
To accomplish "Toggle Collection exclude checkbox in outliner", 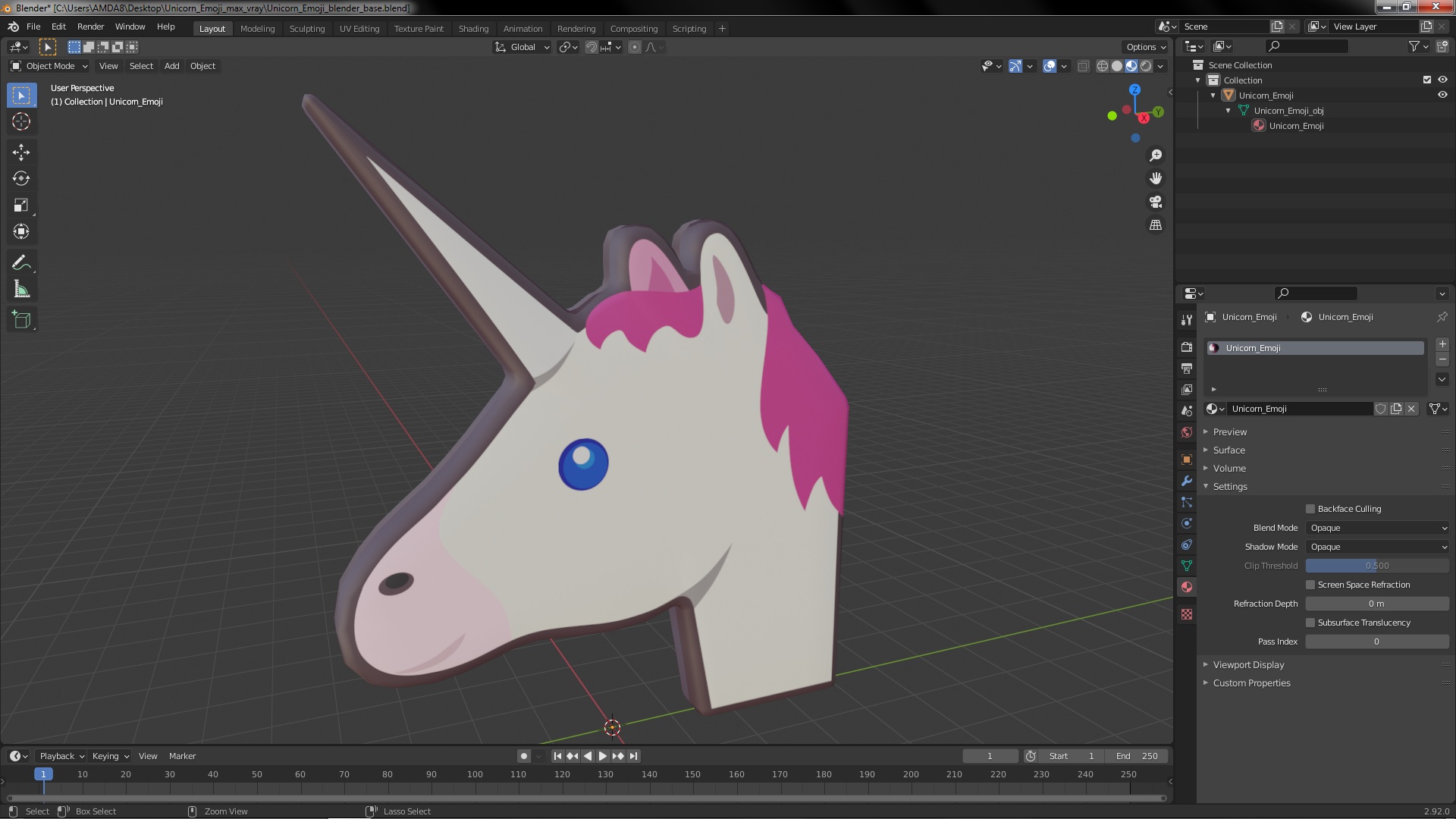I will [1427, 80].
